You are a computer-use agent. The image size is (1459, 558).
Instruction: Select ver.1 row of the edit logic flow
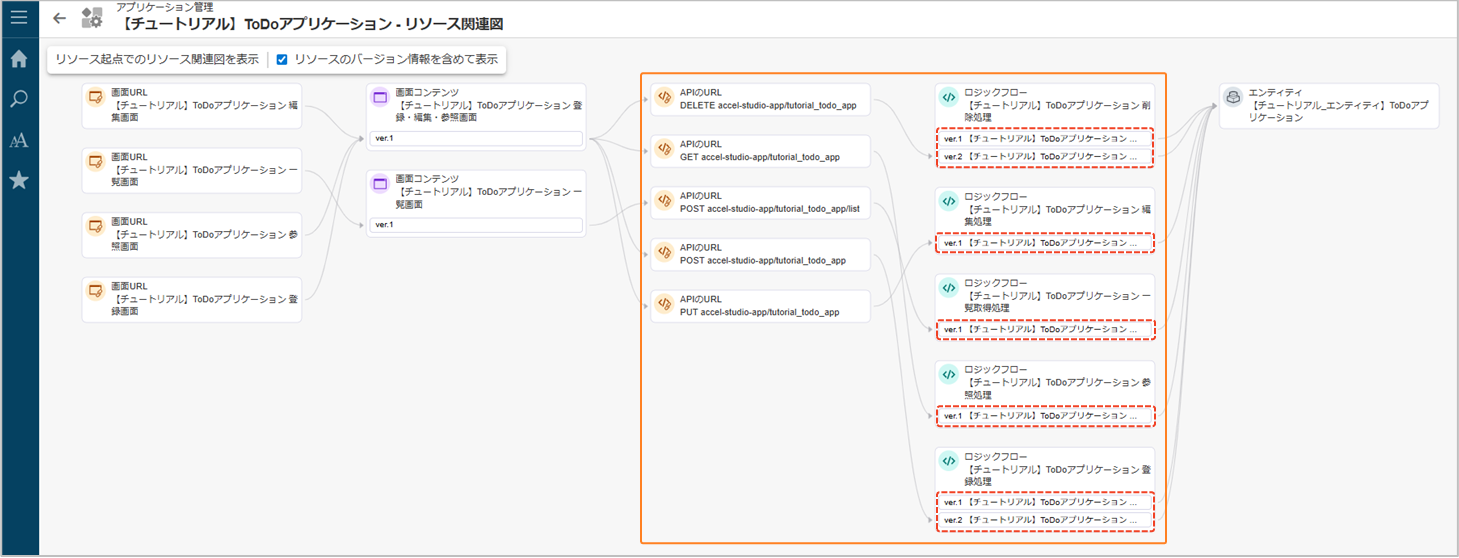point(1044,243)
